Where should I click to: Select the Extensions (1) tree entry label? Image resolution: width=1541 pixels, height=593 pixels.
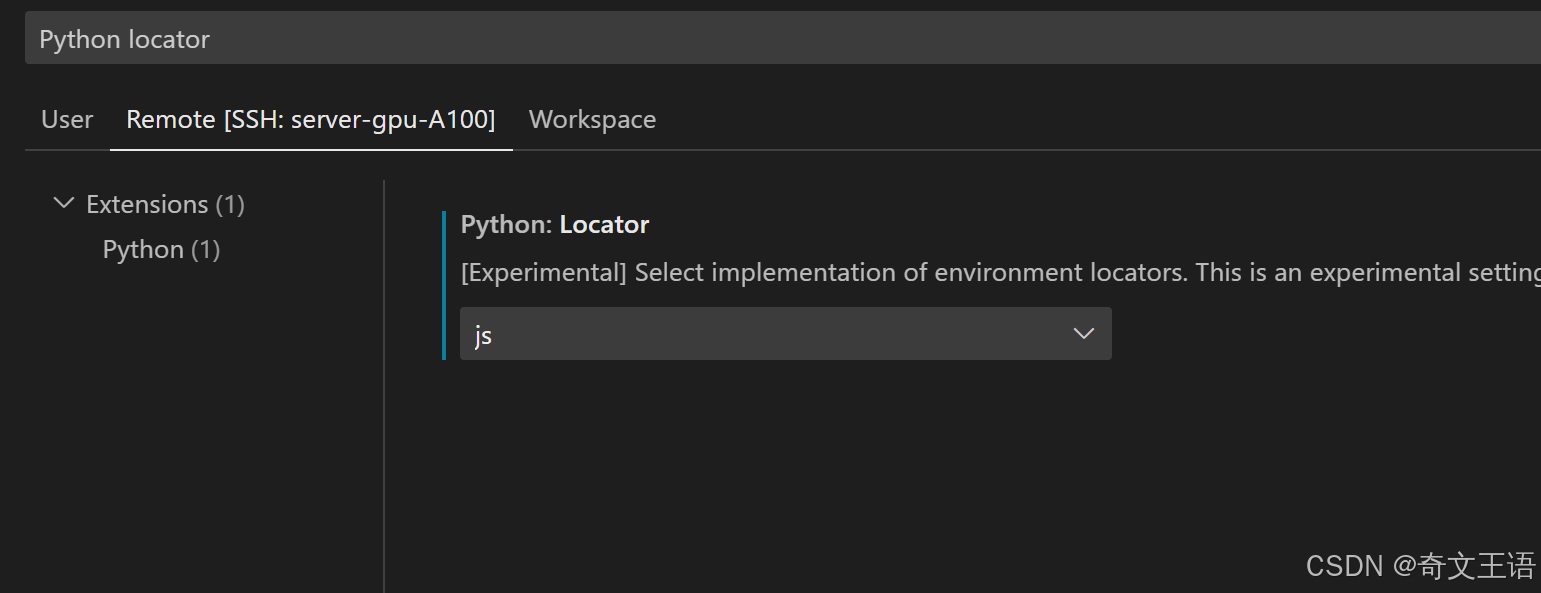point(148,204)
